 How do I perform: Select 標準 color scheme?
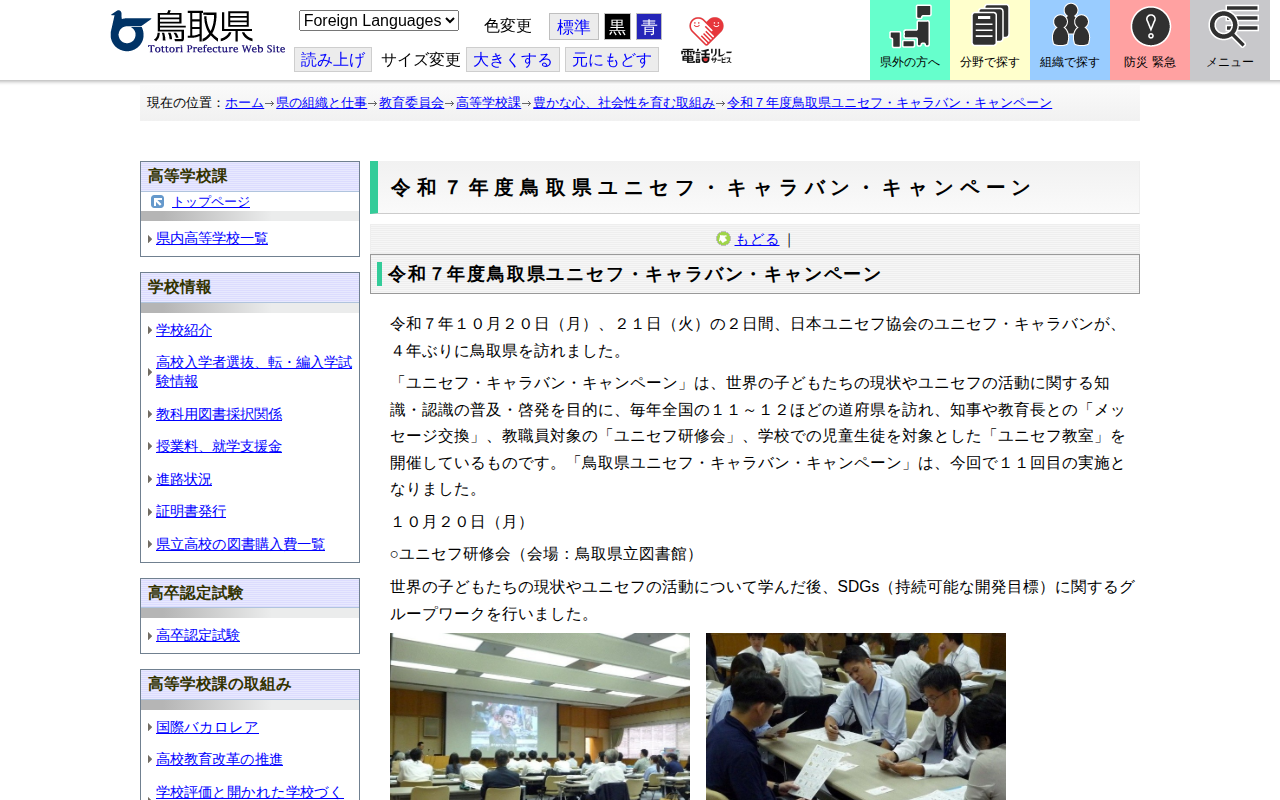click(x=574, y=27)
